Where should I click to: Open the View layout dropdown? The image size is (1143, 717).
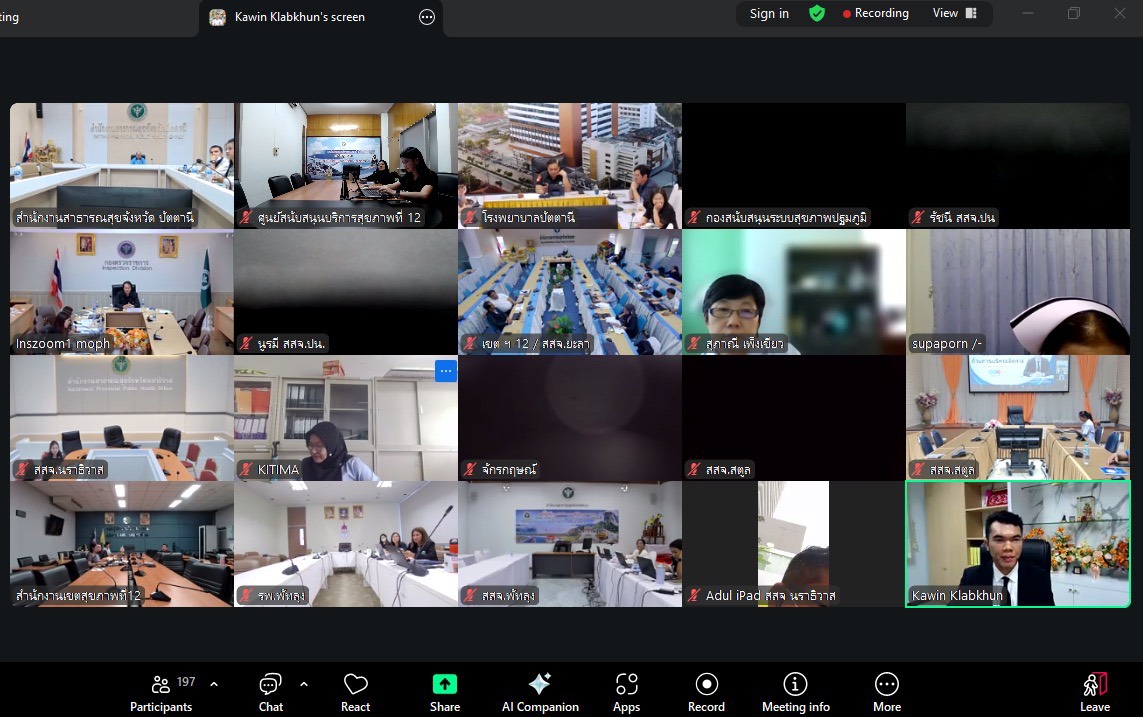[954, 14]
